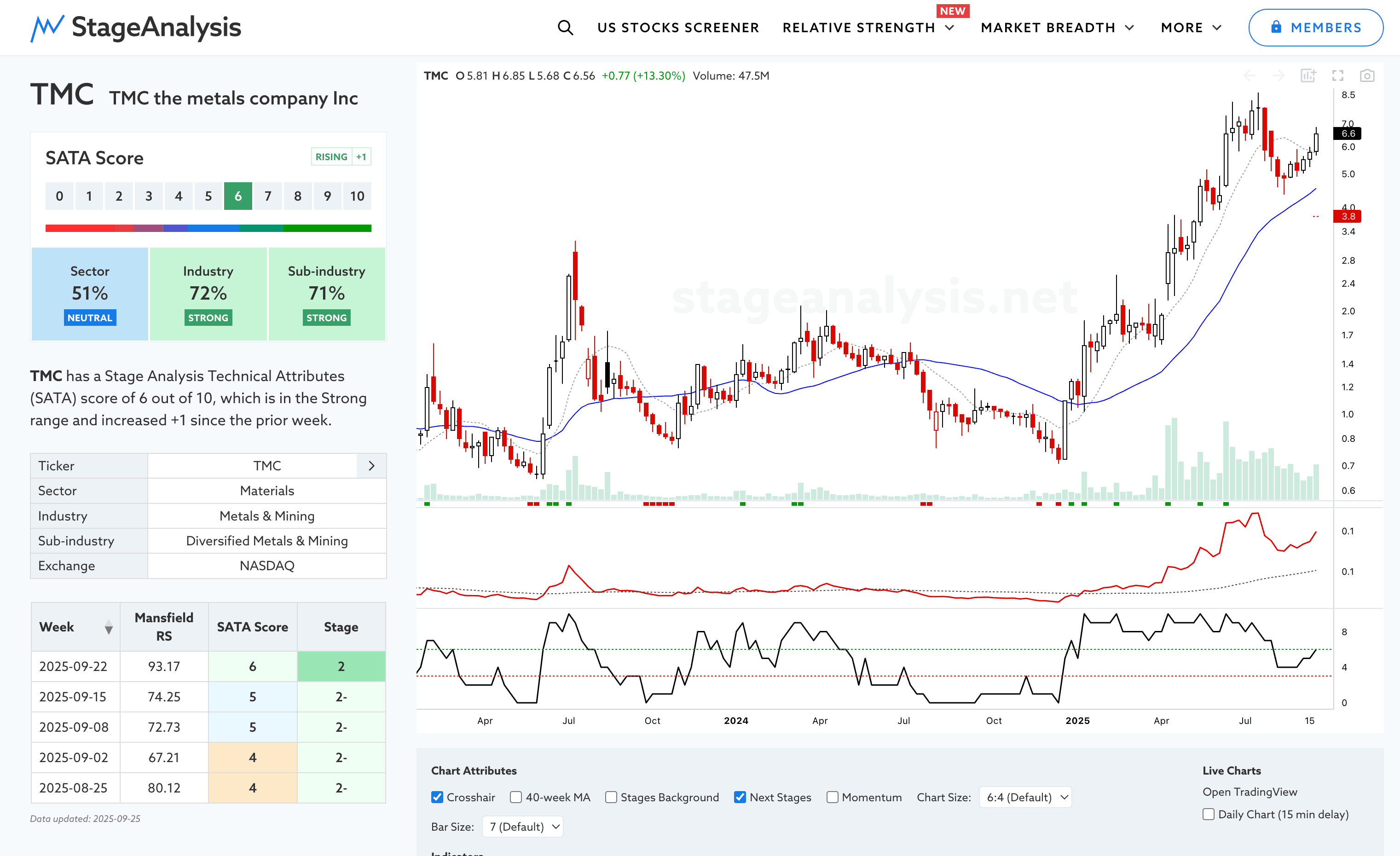Expand the Relative Strength menu
This screenshot has height=856, width=1400.
868,27
